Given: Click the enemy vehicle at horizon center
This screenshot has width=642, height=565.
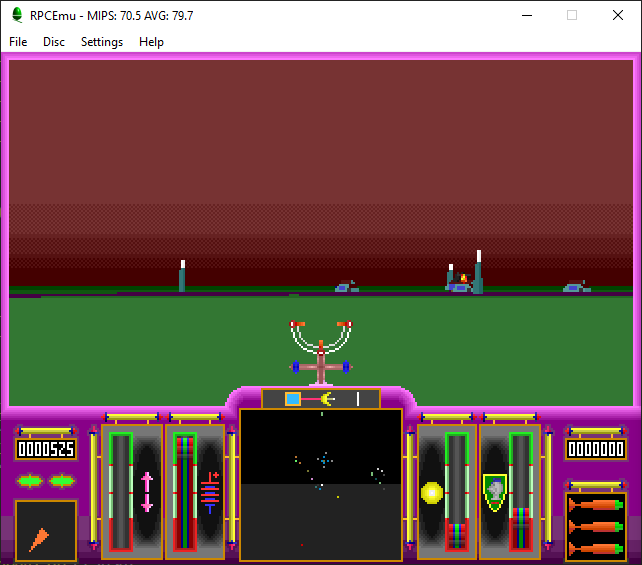Looking at the screenshot, I should 347,286.
